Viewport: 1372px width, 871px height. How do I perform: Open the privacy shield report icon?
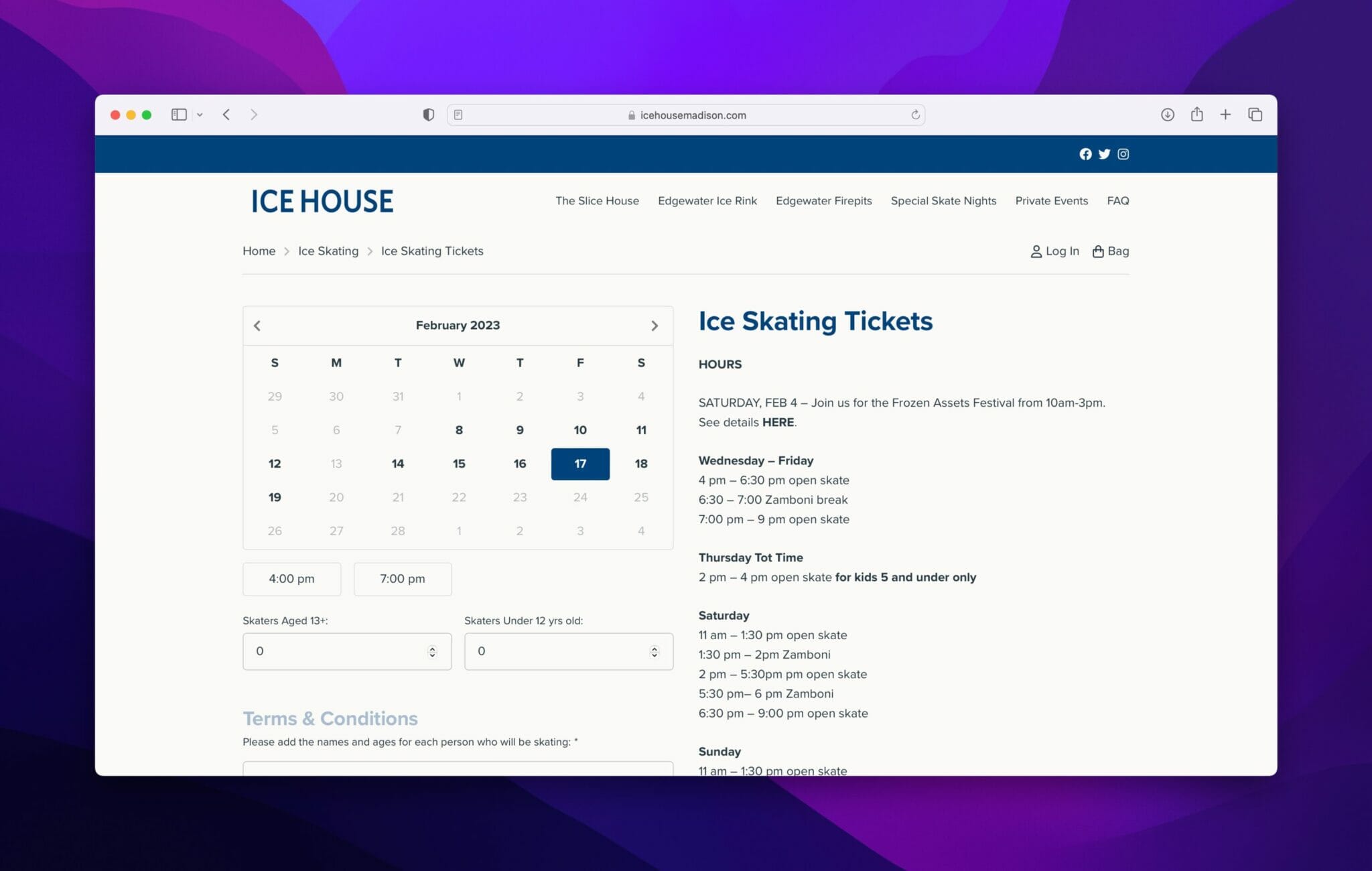429,115
